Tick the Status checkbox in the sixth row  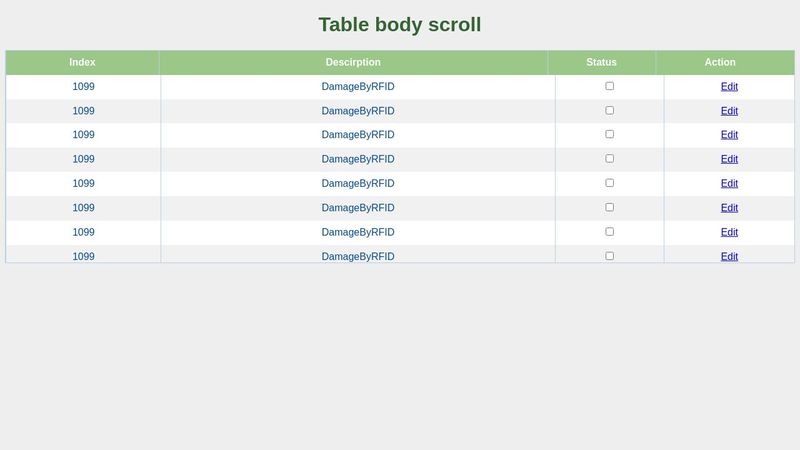[609, 207]
